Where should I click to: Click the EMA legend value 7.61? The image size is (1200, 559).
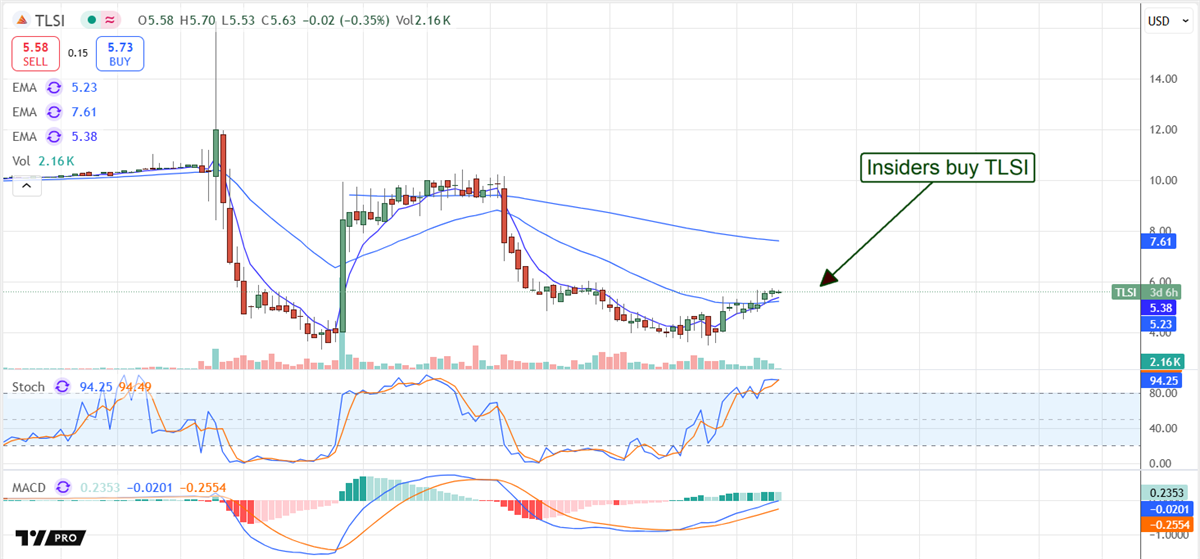pos(83,112)
